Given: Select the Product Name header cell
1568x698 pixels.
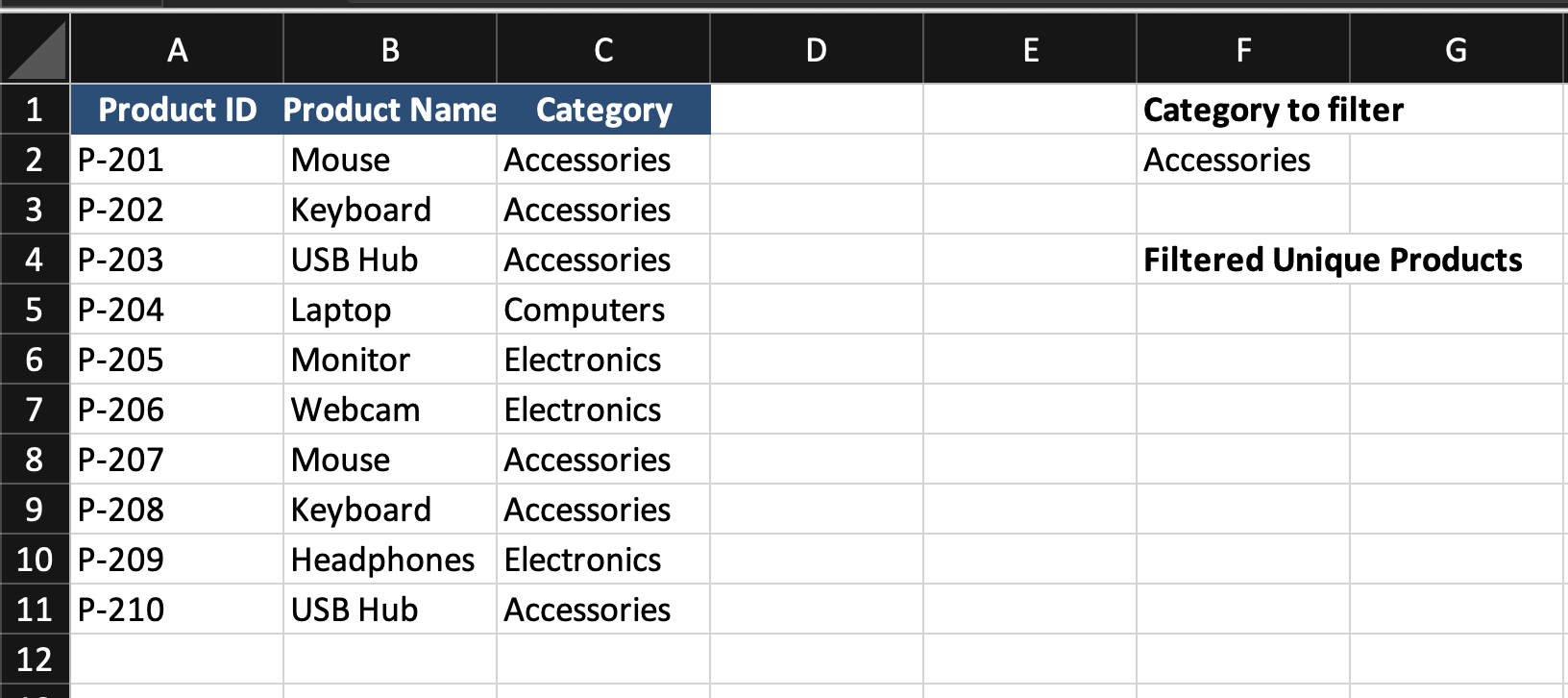Looking at the screenshot, I should [390, 110].
